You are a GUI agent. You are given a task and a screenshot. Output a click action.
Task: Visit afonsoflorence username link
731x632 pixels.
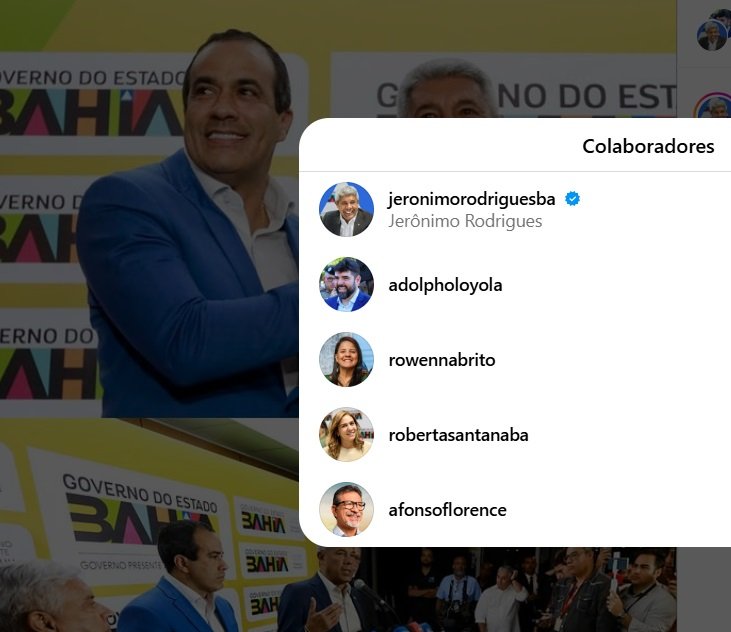click(447, 510)
